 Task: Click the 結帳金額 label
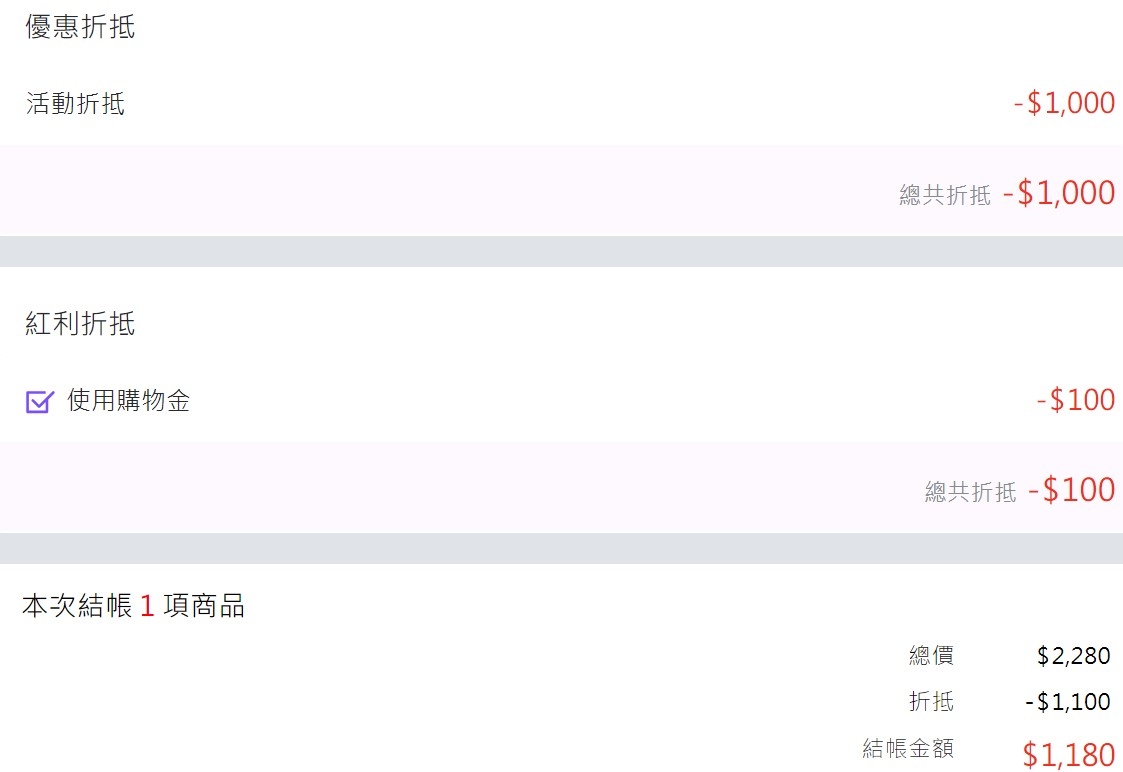pos(908,748)
